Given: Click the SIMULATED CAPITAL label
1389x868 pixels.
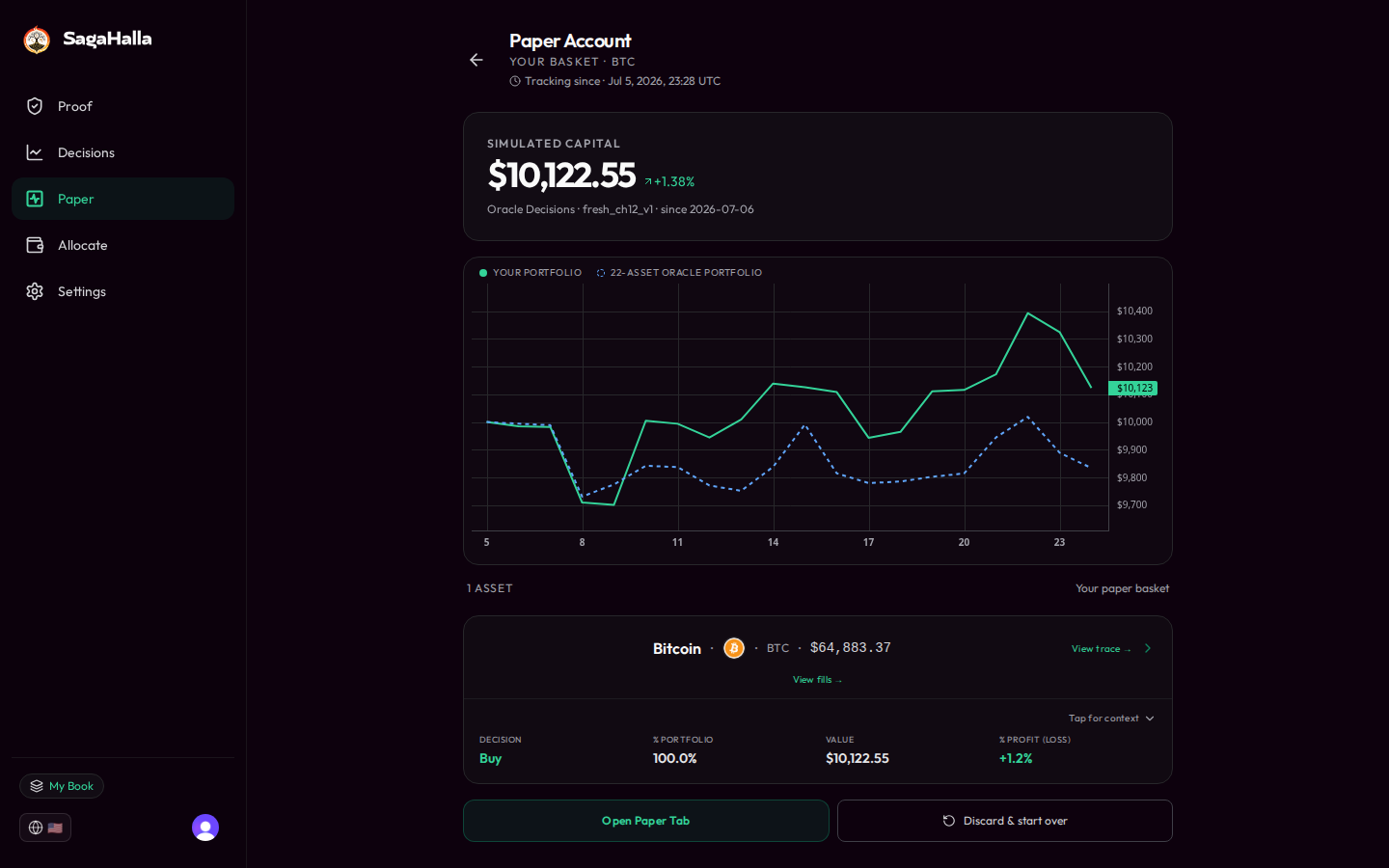Looking at the screenshot, I should coord(554,144).
